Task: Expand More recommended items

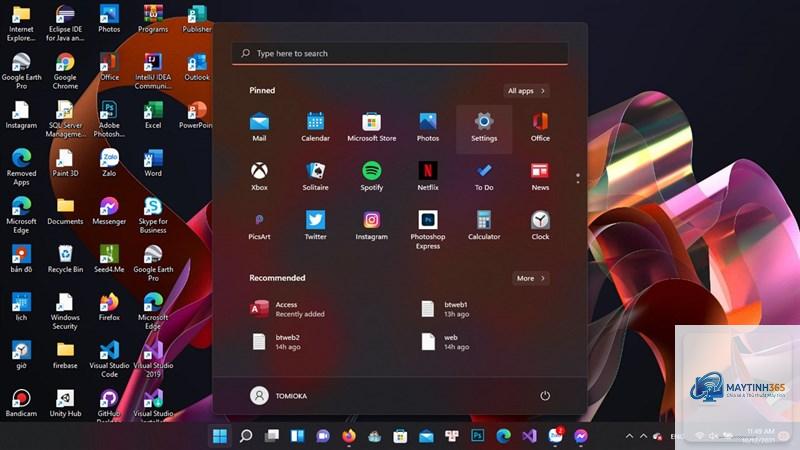Action: point(531,278)
